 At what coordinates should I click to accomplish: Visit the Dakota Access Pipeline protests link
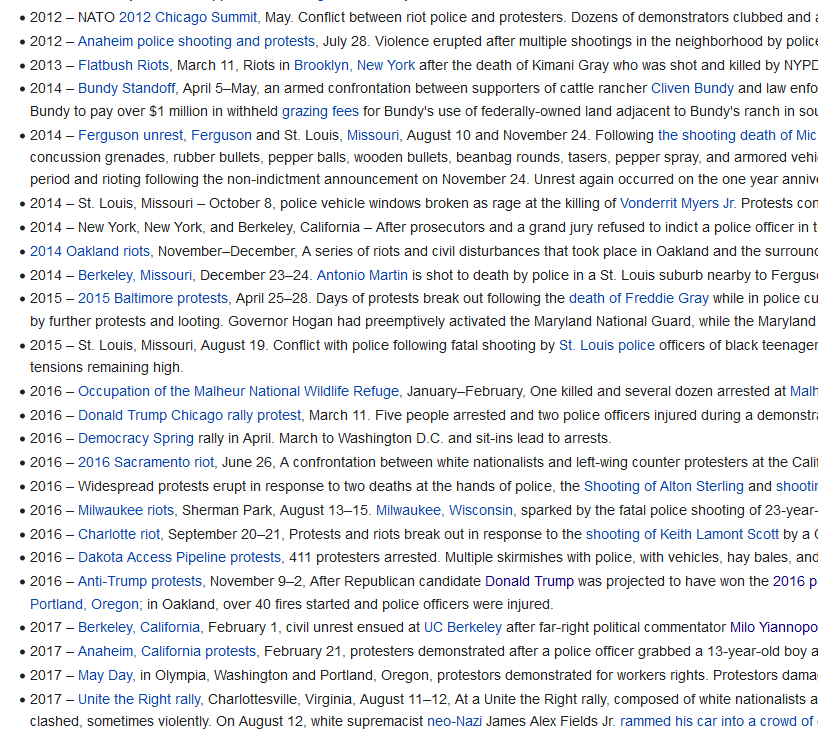tap(179, 557)
